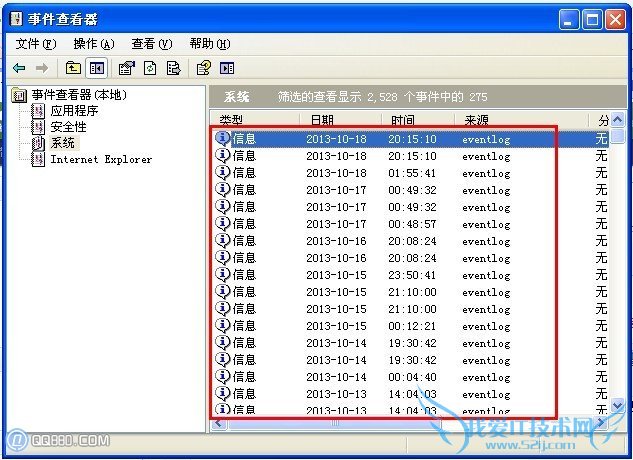
Task: Click the Up one level toolbar icon
Action: pos(73,68)
